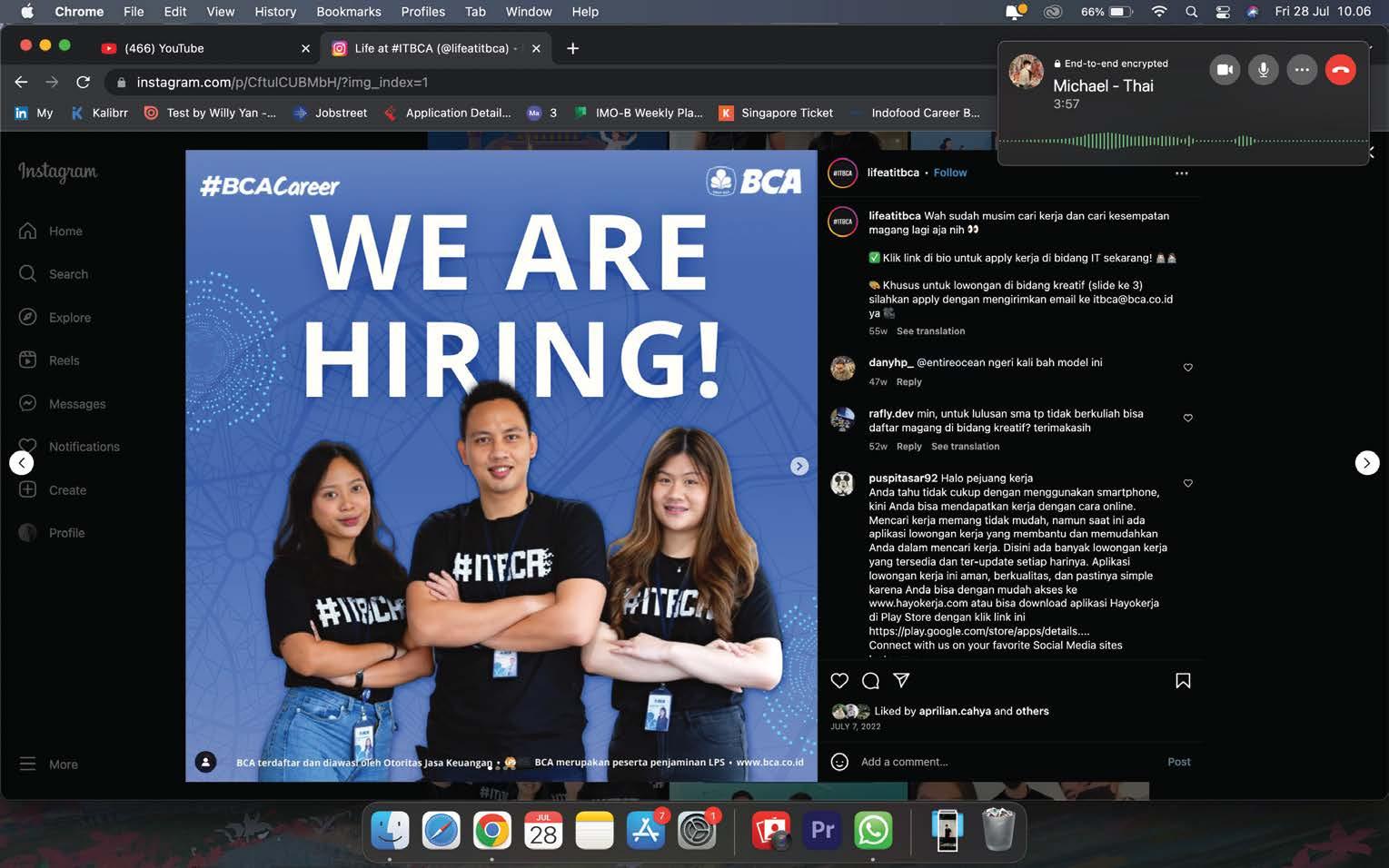Click the comment bubble icon under post
1389x868 pixels.
(x=870, y=681)
